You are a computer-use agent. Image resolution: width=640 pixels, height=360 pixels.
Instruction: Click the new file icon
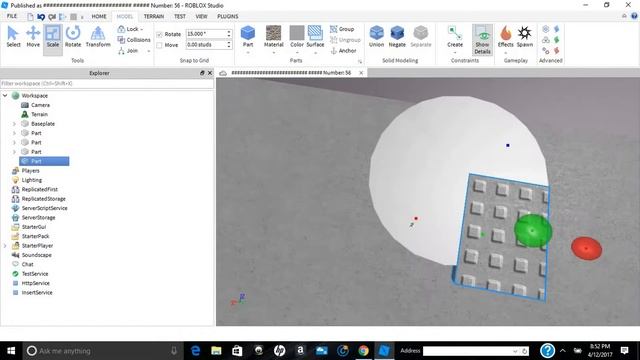tap(30, 17)
